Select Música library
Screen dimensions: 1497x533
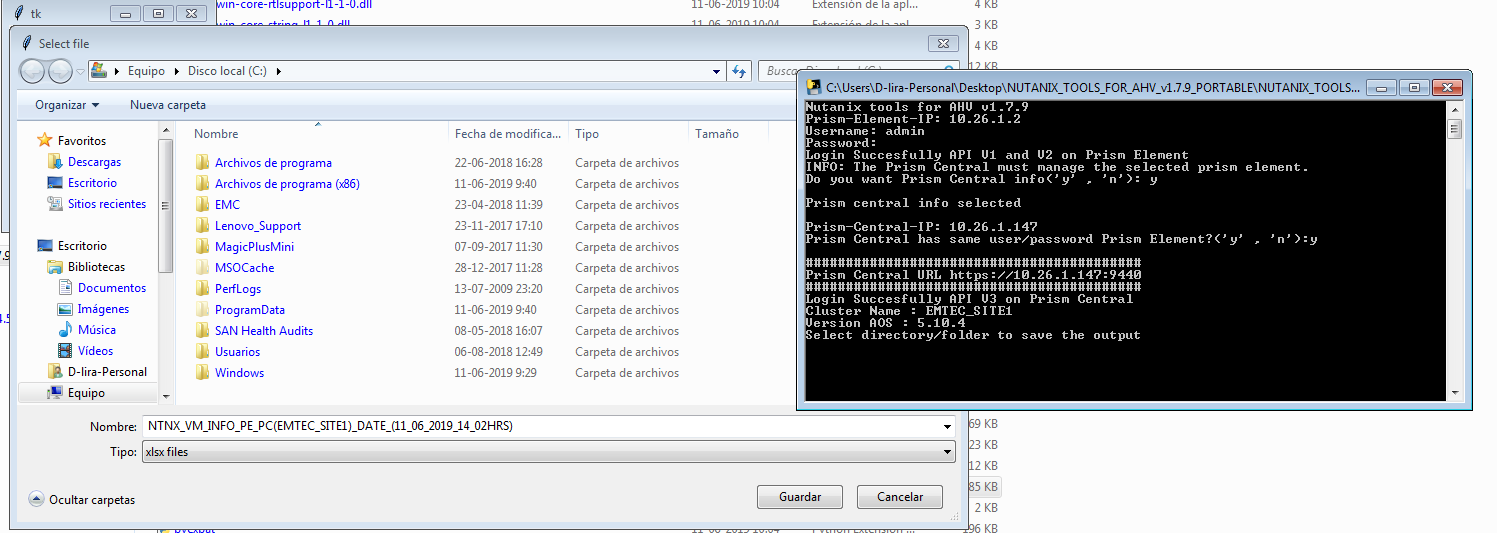tap(97, 330)
